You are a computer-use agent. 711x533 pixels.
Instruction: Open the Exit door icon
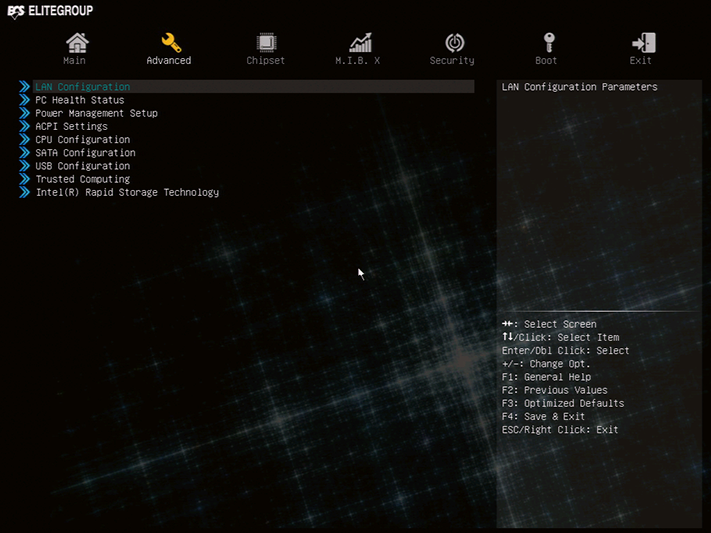[643, 43]
